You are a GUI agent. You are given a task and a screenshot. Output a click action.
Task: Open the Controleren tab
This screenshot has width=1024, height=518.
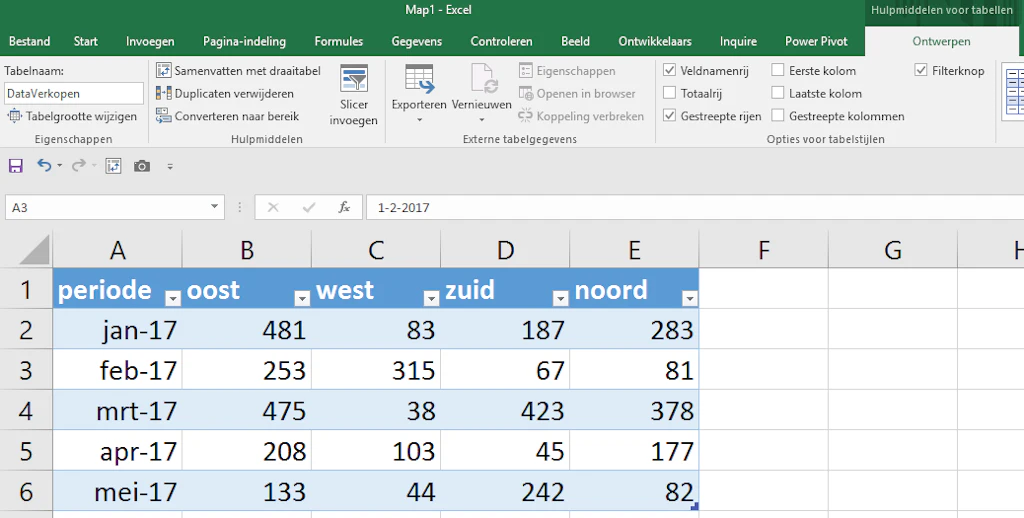(502, 41)
